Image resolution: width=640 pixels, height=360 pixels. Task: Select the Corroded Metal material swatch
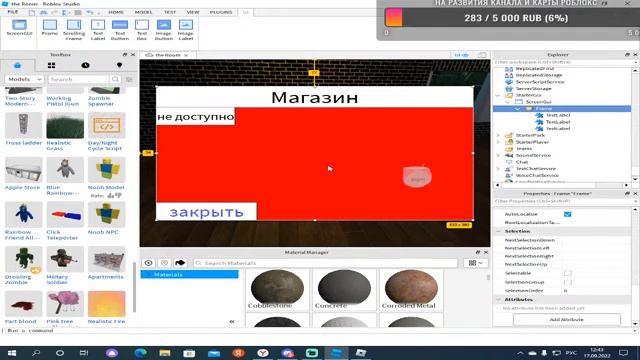pos(411,289)
